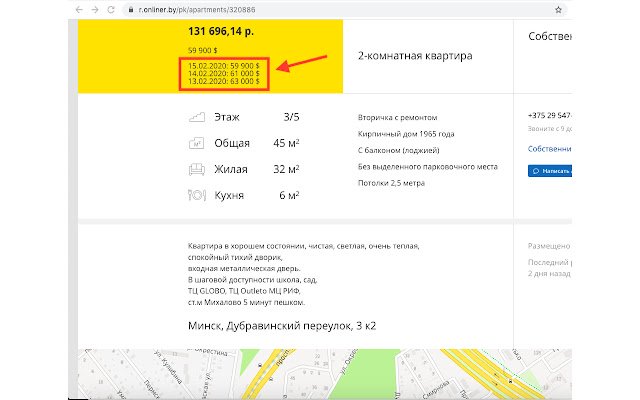The width and height of the screenshot is (640, 400).
Task: Click price history entry 14.02.2020
Action: click(x=224, y=73)
